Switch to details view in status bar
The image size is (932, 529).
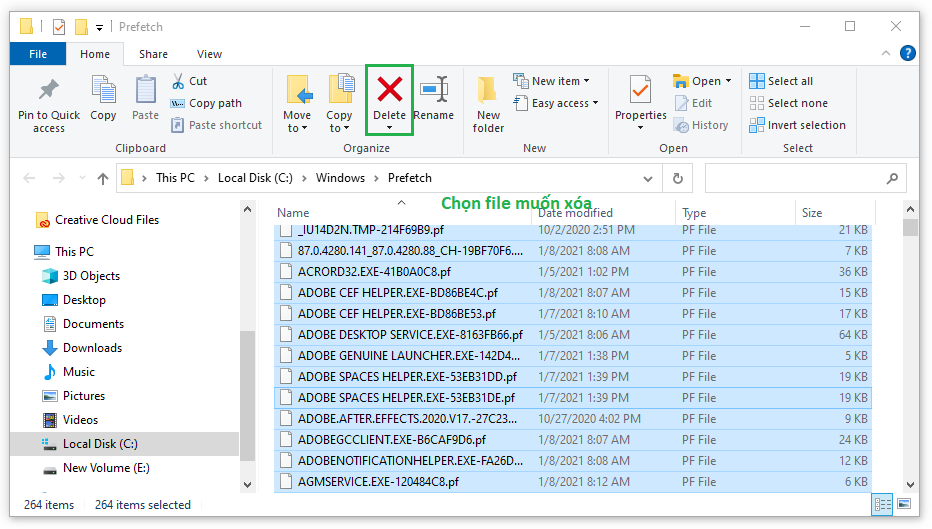pos(882,505)
